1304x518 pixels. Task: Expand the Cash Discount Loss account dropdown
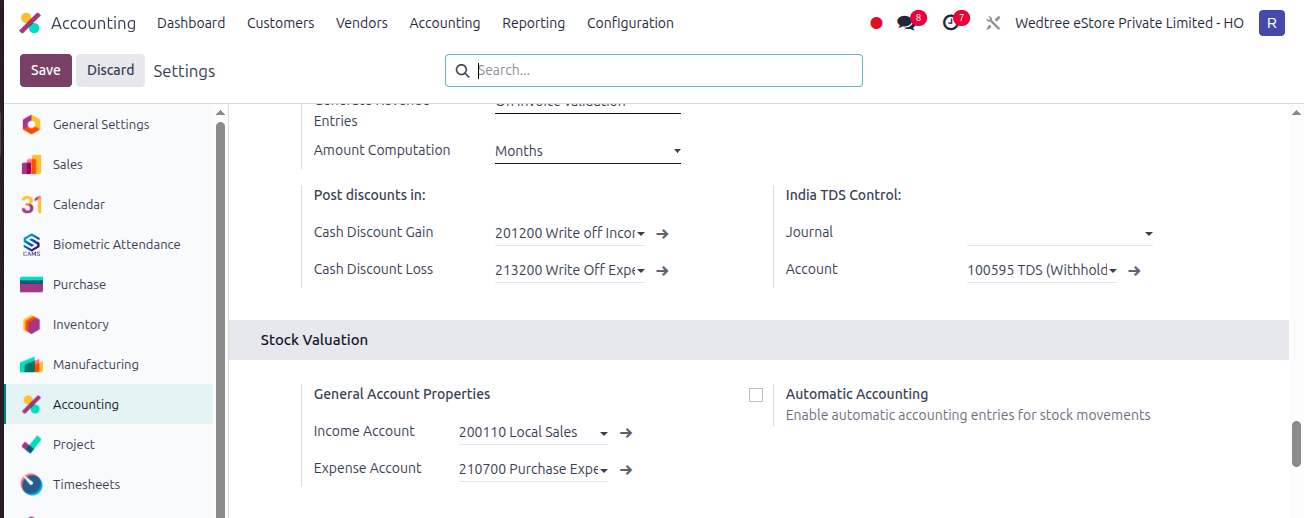point(570,270)
